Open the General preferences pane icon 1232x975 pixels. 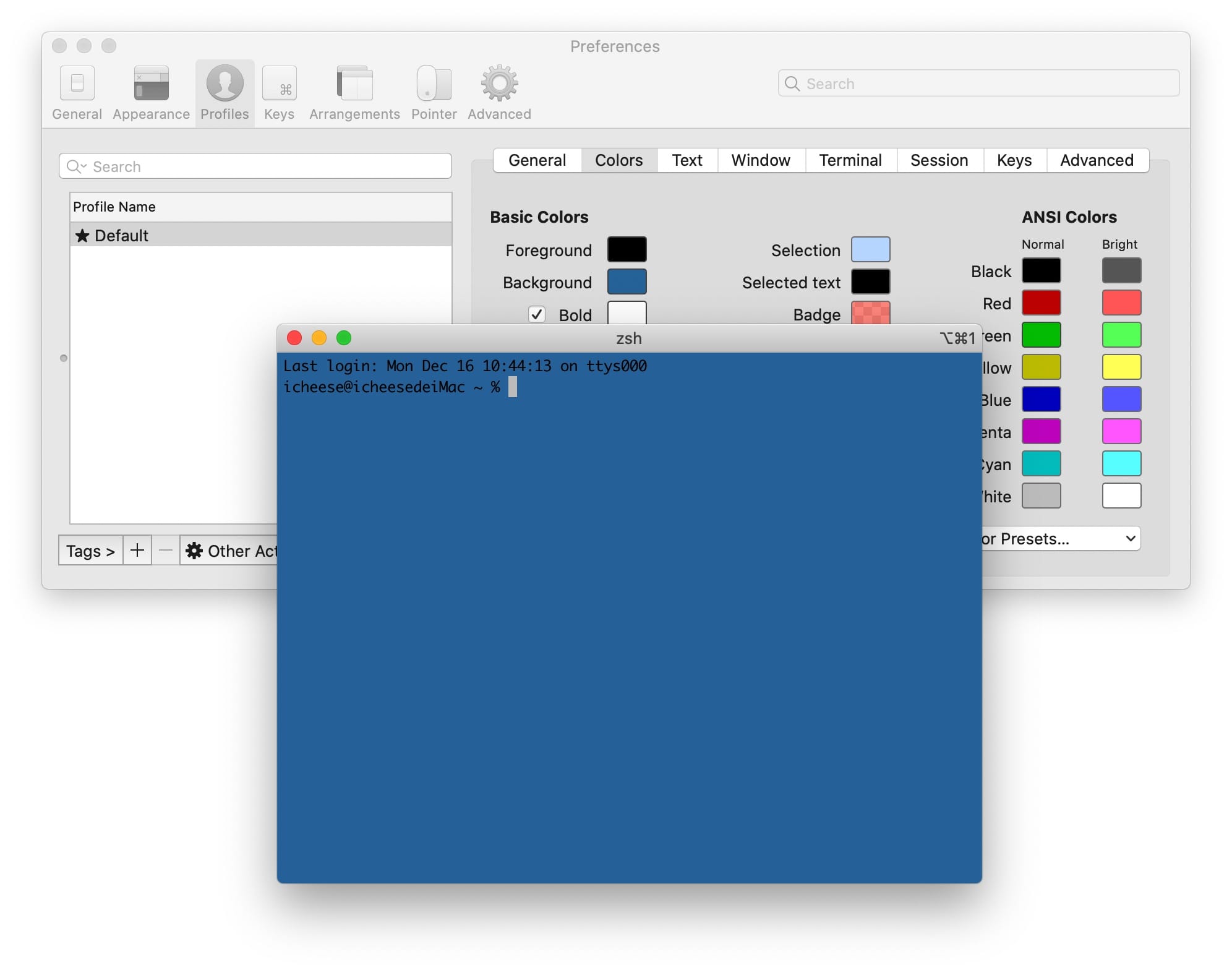77,84
